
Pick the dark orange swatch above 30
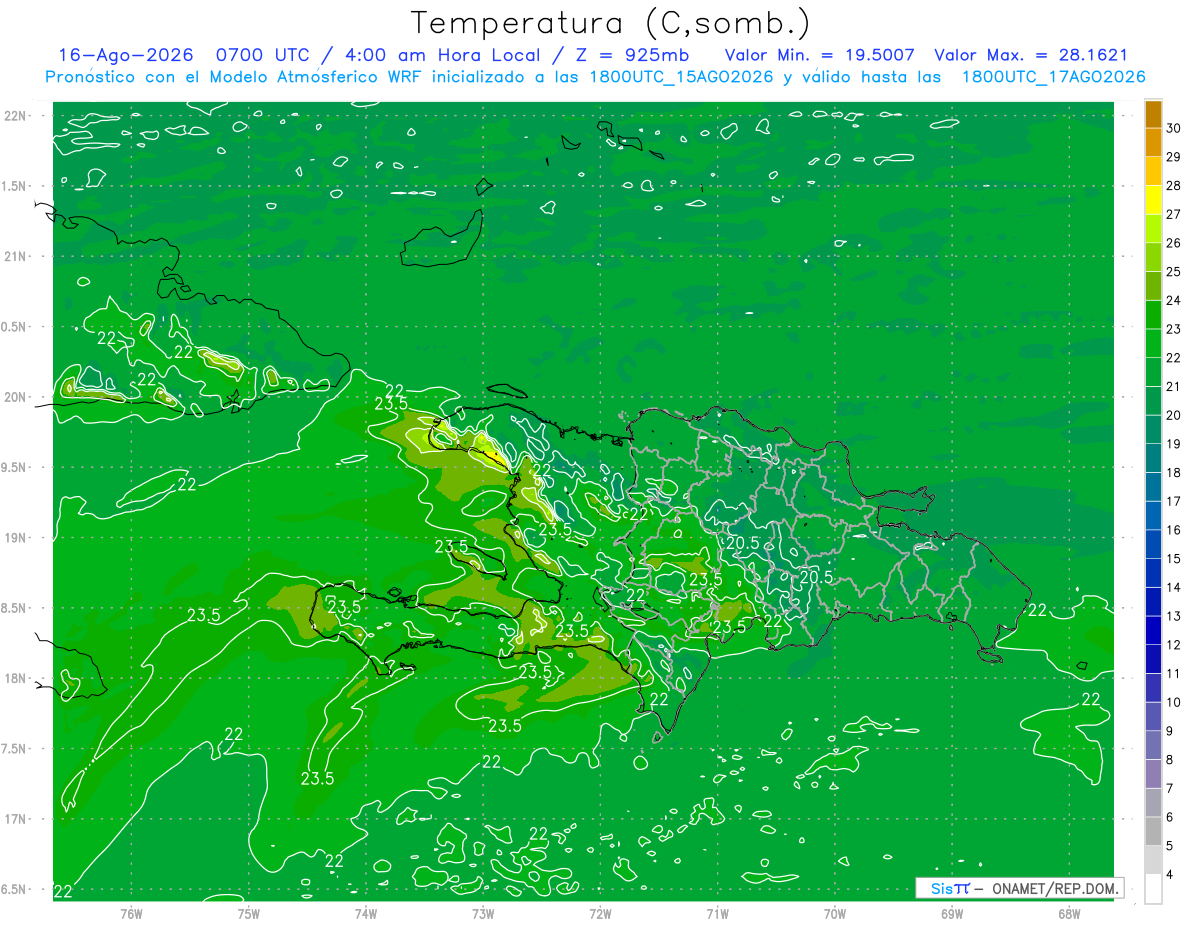click(x=1153, y=114)
